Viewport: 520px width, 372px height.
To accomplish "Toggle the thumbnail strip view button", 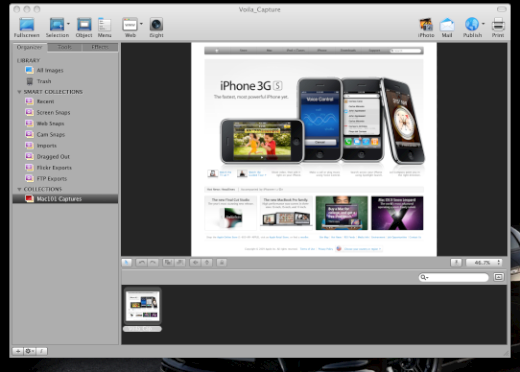I will [x=499, y=277].
